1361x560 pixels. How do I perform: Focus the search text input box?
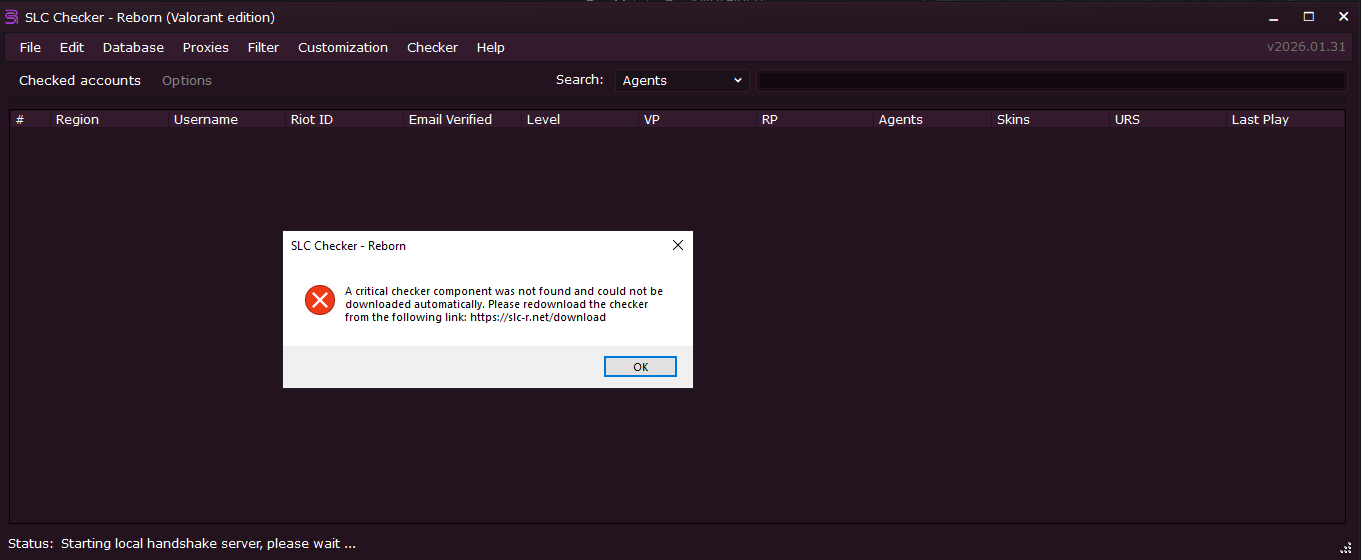(1051, 80)
